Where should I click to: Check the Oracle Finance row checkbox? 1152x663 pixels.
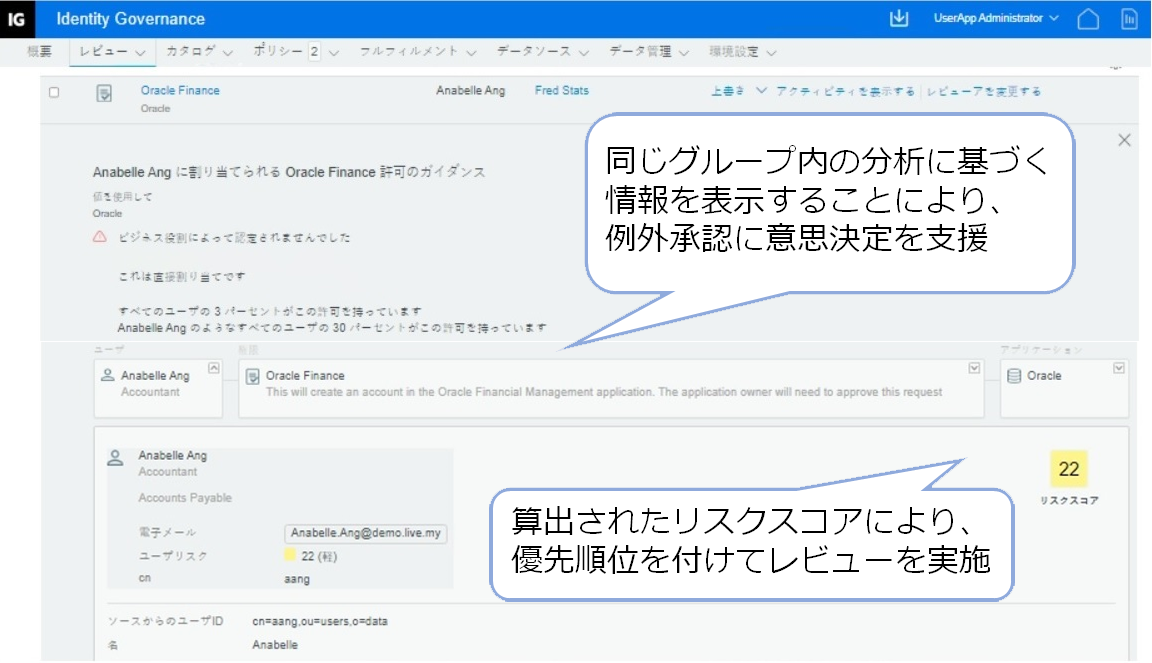pyautogui.click(x=54, y=93)
